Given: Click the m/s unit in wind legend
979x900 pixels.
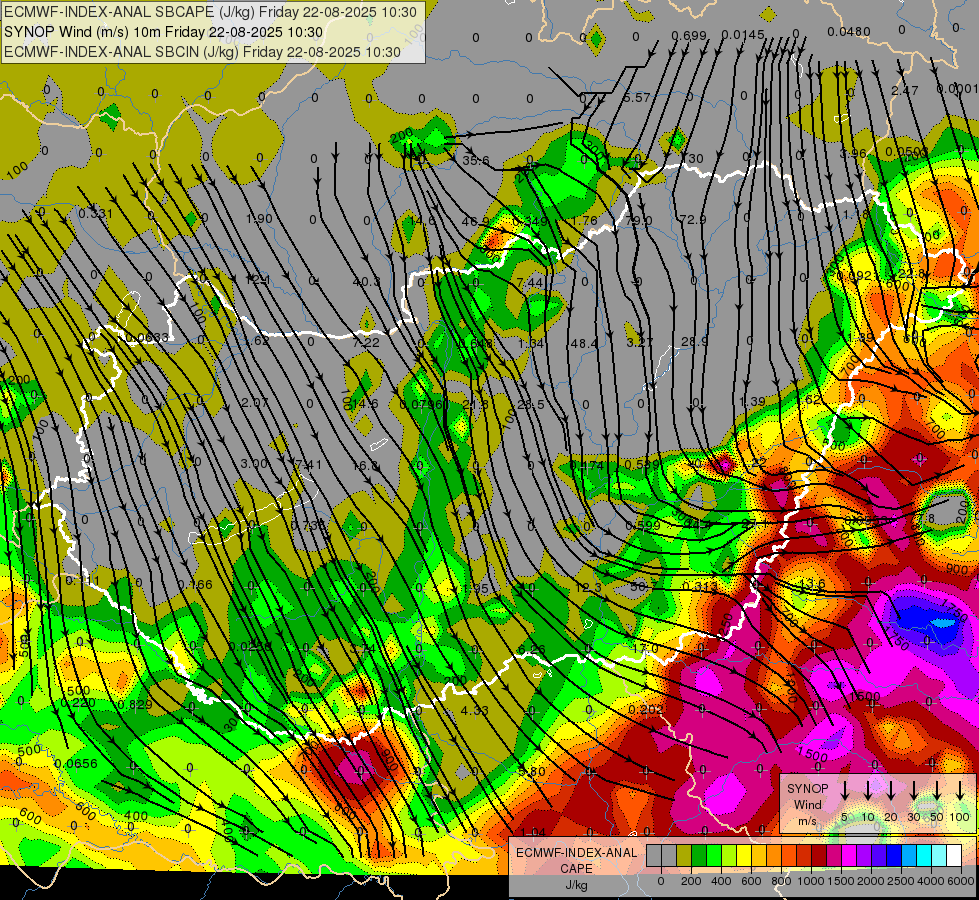Looking at the screenshot, I should point(807,821).
